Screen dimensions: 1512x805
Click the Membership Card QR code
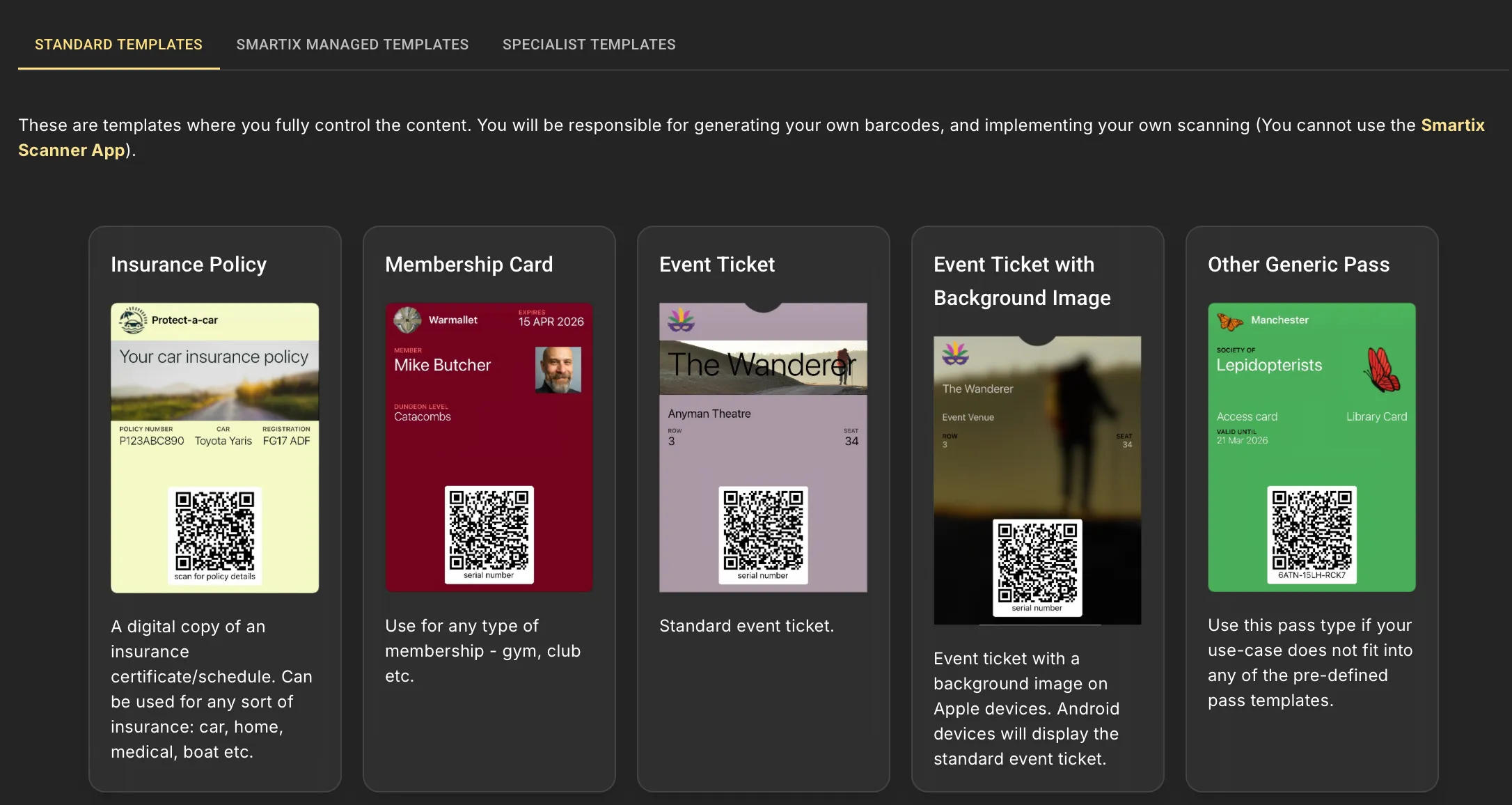[489, 529]
